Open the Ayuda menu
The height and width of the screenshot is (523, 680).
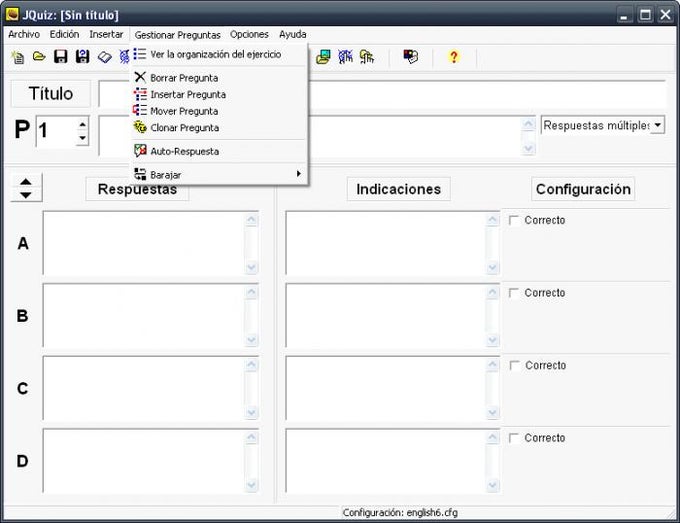click(293, 34)
